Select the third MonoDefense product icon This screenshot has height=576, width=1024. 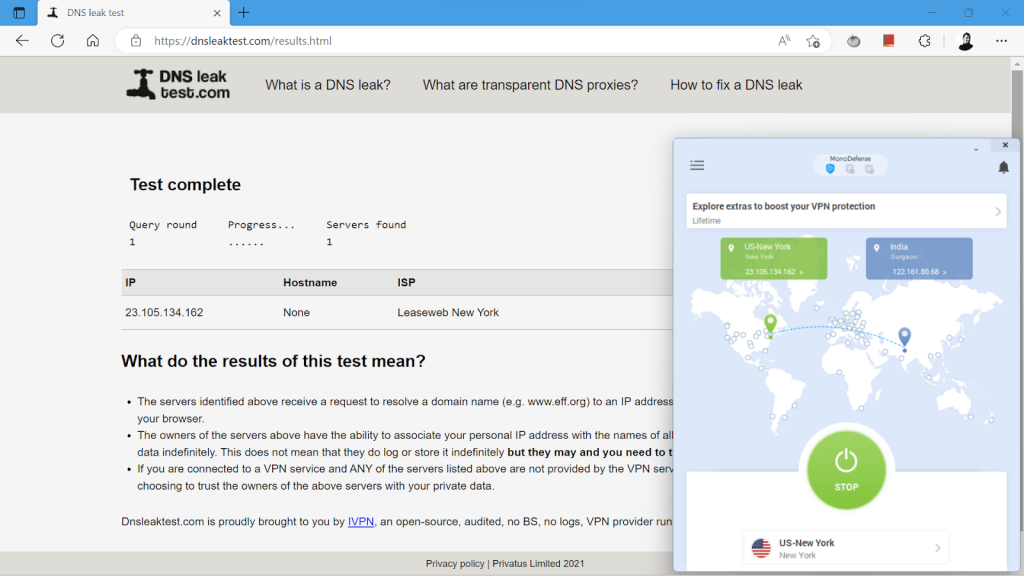tap(869, 169)
